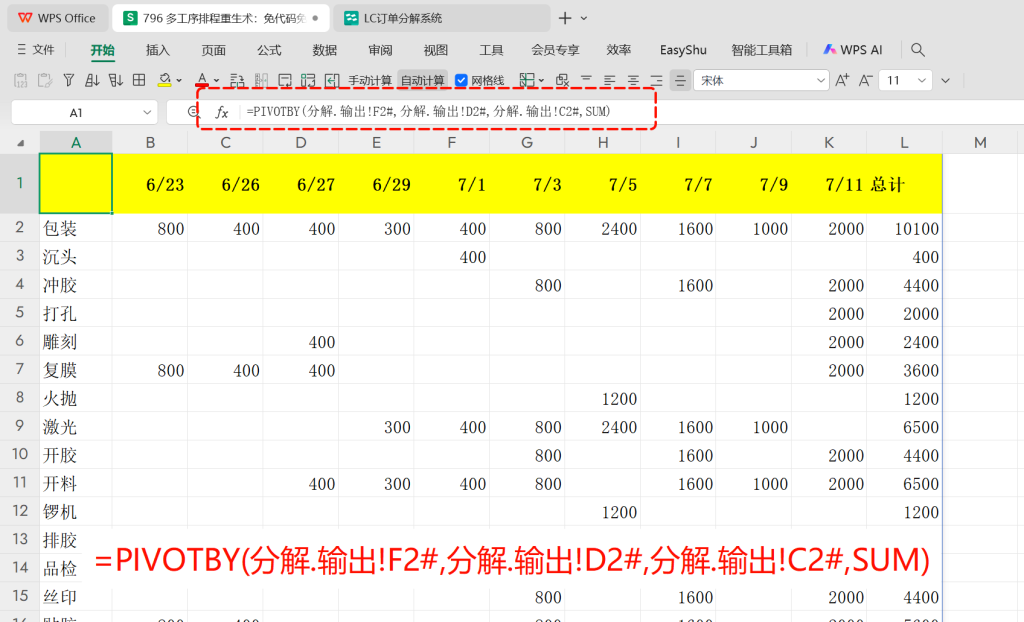Set top vertical alignment icon
The image size is (1024, 622).
coord(586,80)
